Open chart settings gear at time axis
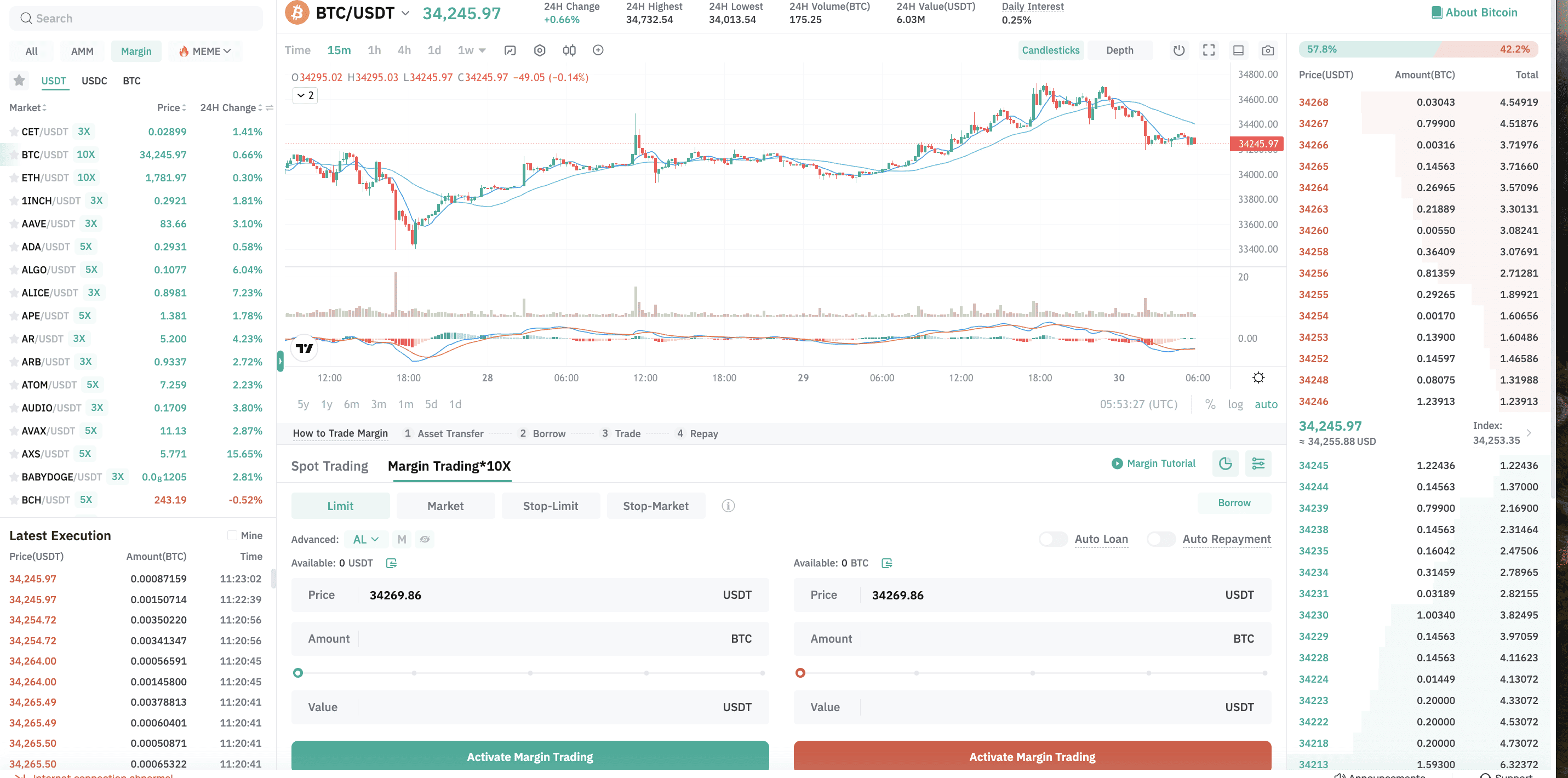Image resolution: width=1568 pixels, height=778 pixels. 1258,378
